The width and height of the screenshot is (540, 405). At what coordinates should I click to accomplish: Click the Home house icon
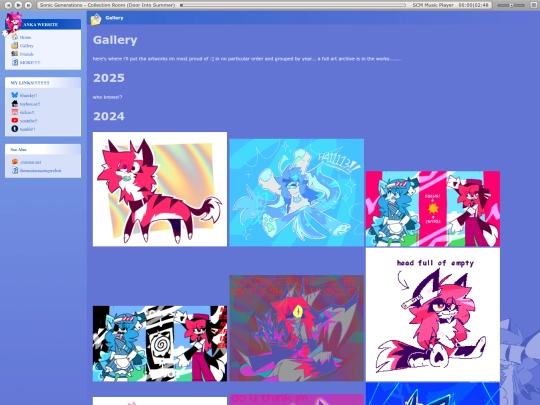14,37
